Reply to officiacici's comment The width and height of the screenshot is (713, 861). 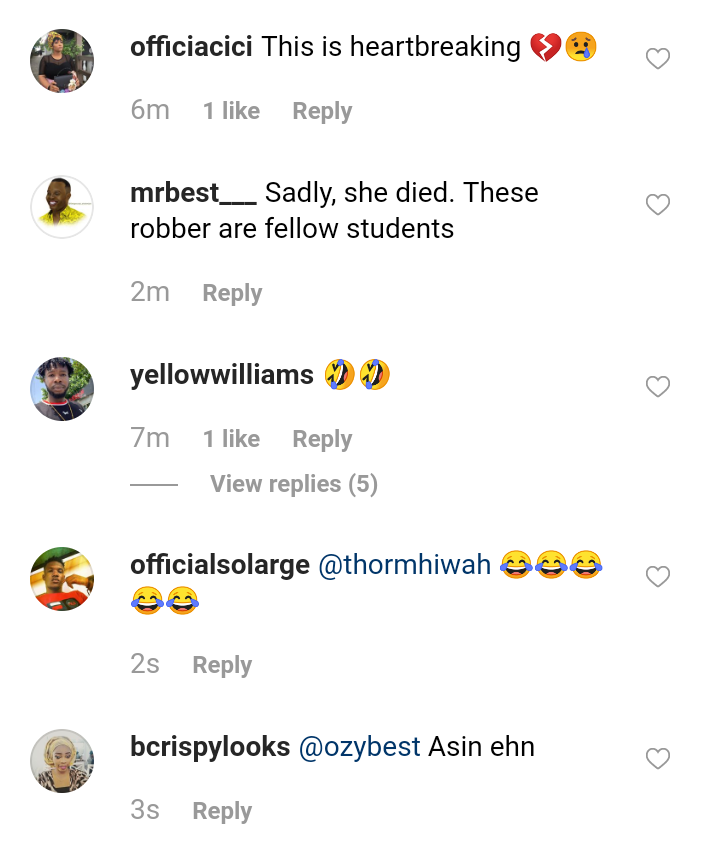tap(322, 111)
